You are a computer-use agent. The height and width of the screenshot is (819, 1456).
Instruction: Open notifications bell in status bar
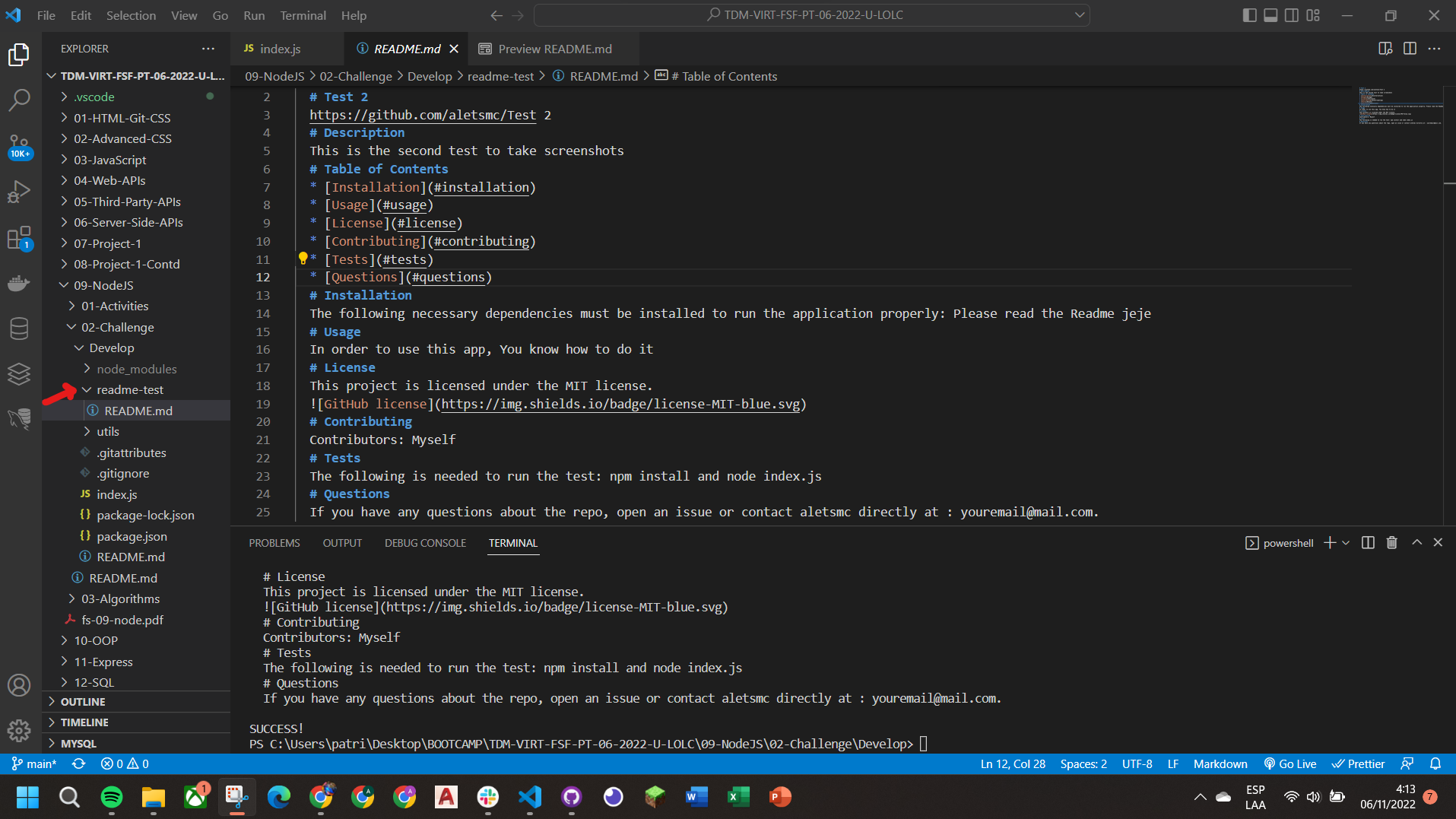point(1435,763)
